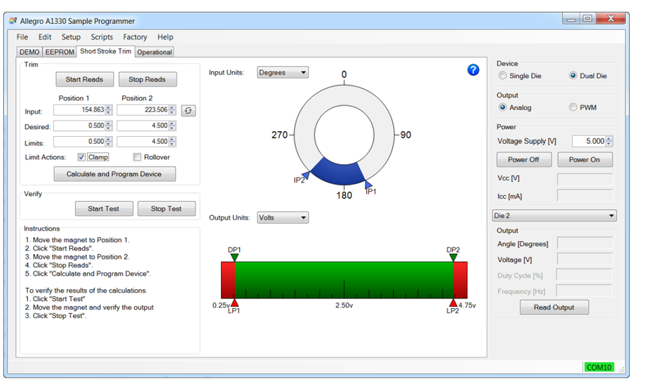Enable the Rollover checkbox

(137, 157)
